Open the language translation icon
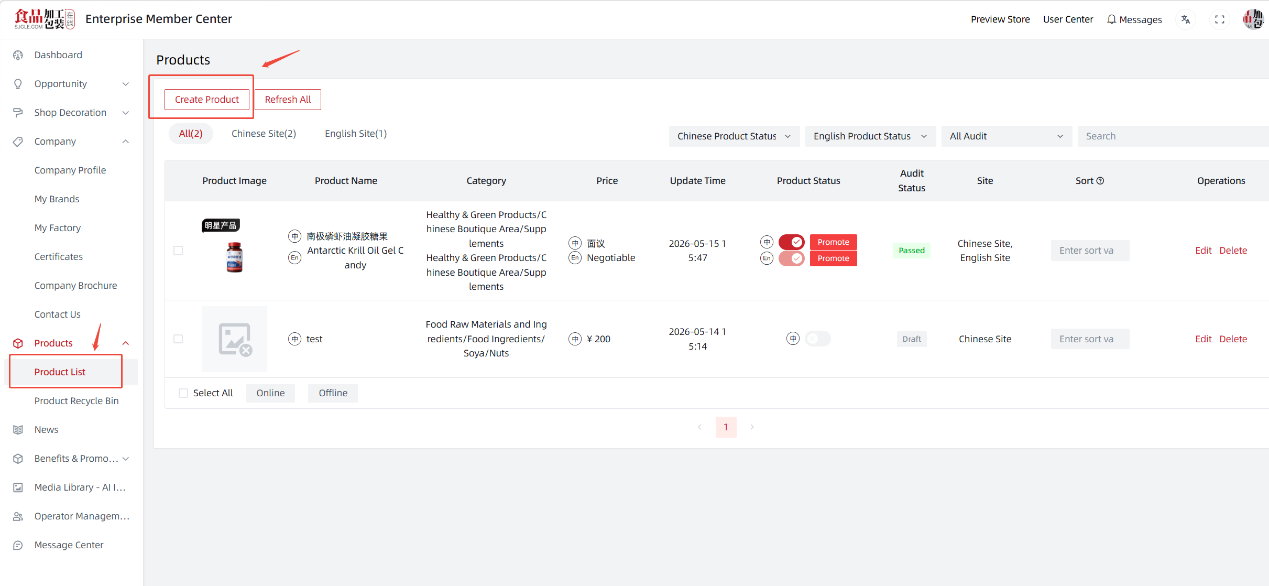The height and width of the screenshot is (586, 1269). (x=1185, y=19)
